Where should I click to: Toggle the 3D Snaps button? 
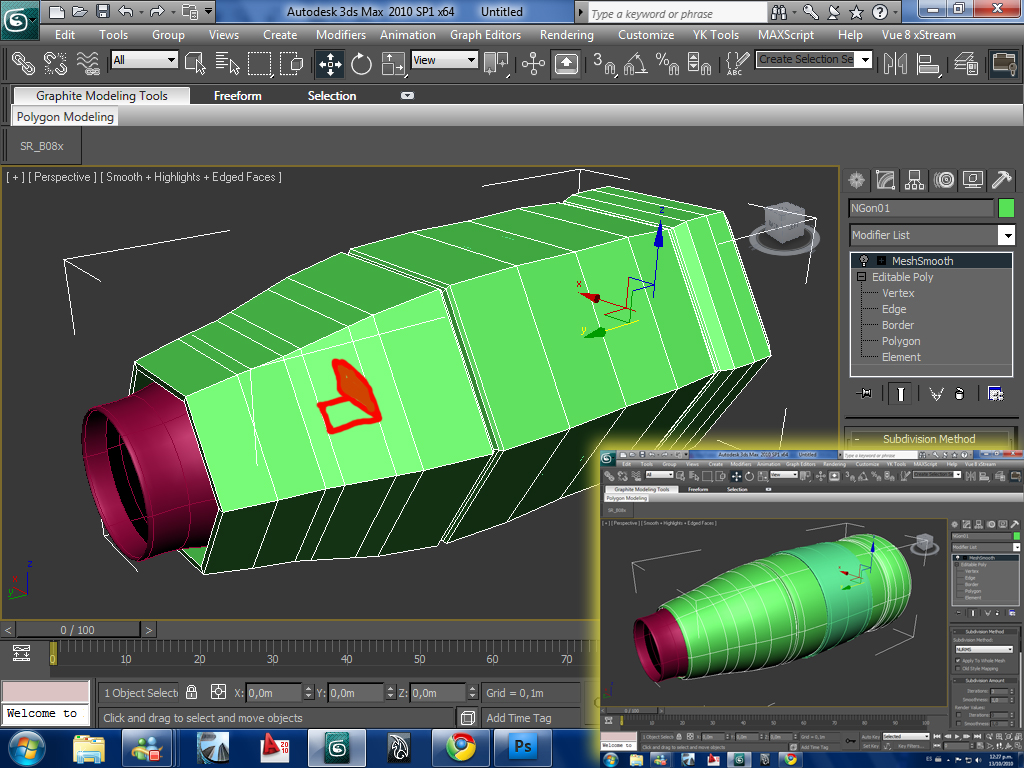(x=605, y=63)
